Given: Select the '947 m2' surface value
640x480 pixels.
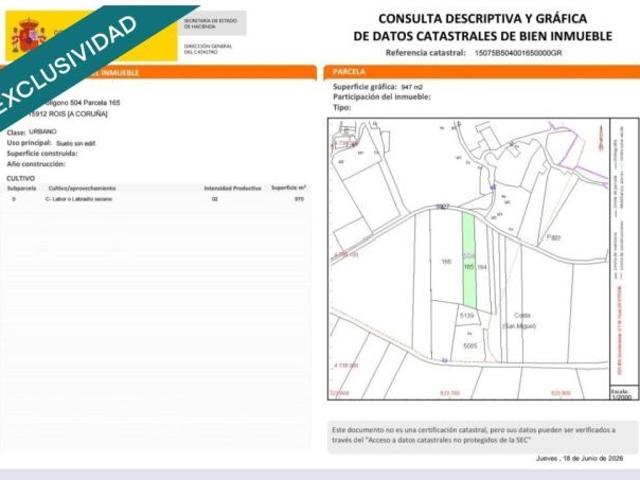Looking at the screenshot, I should (x=411, y=87).
